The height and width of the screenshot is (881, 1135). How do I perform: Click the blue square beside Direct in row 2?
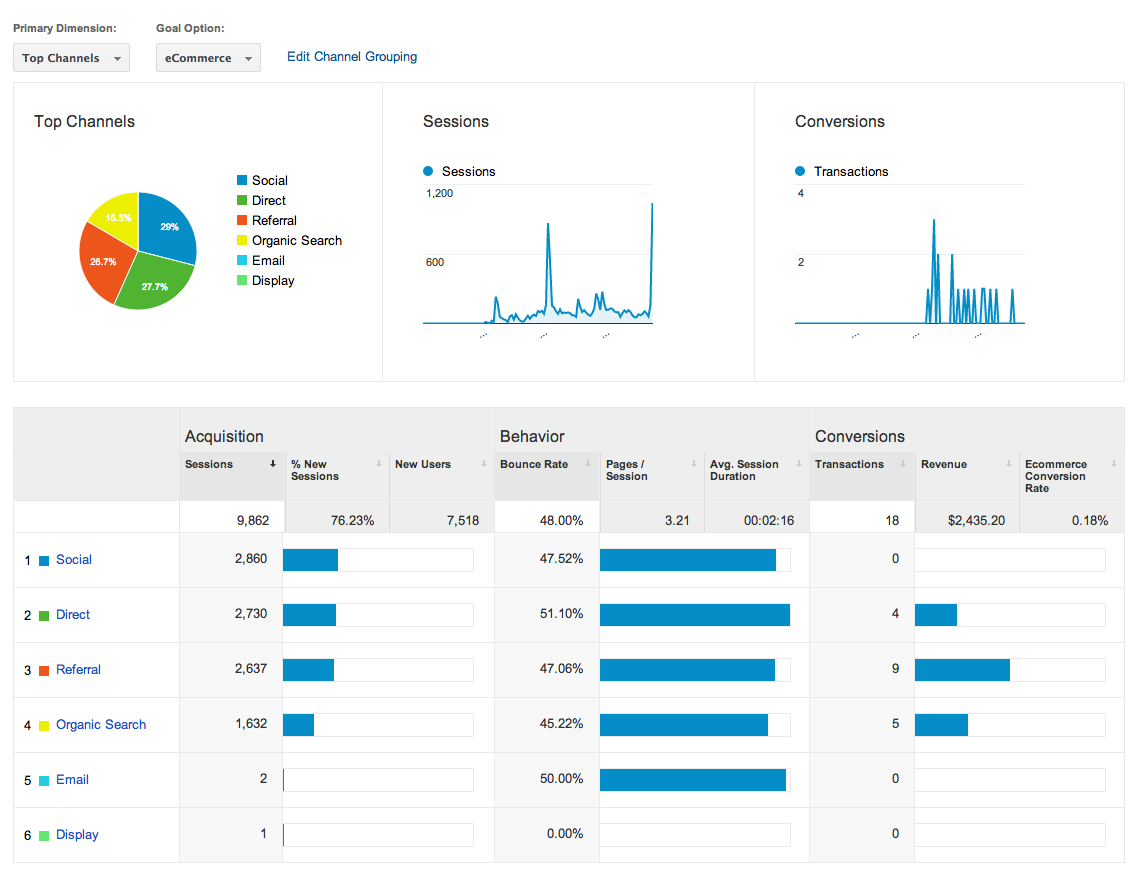(43, 614)
